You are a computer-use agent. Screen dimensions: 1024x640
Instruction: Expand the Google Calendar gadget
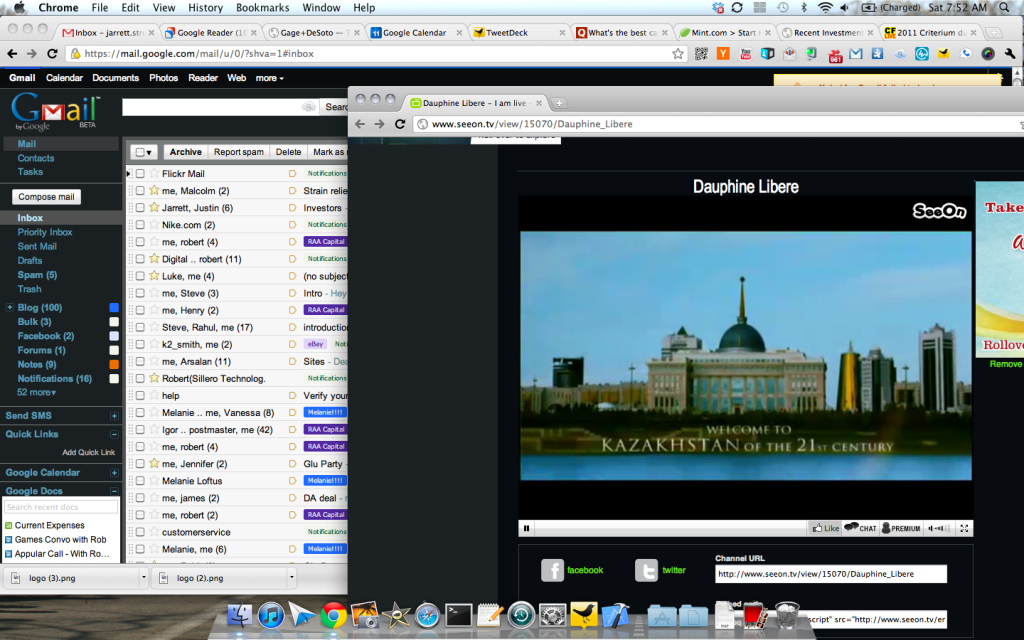tap(114, 473)
